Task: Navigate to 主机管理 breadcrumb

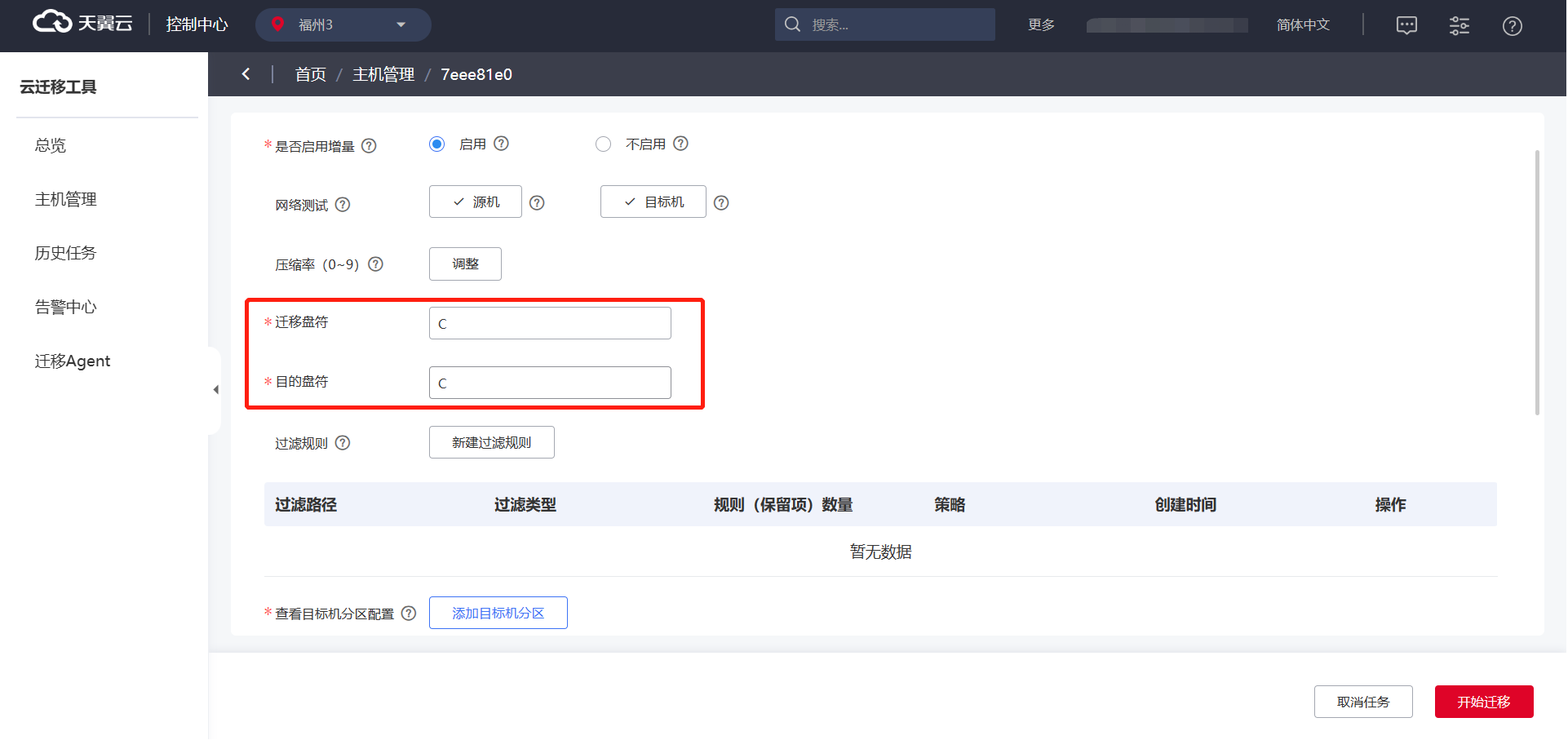Action: (383, 74)
